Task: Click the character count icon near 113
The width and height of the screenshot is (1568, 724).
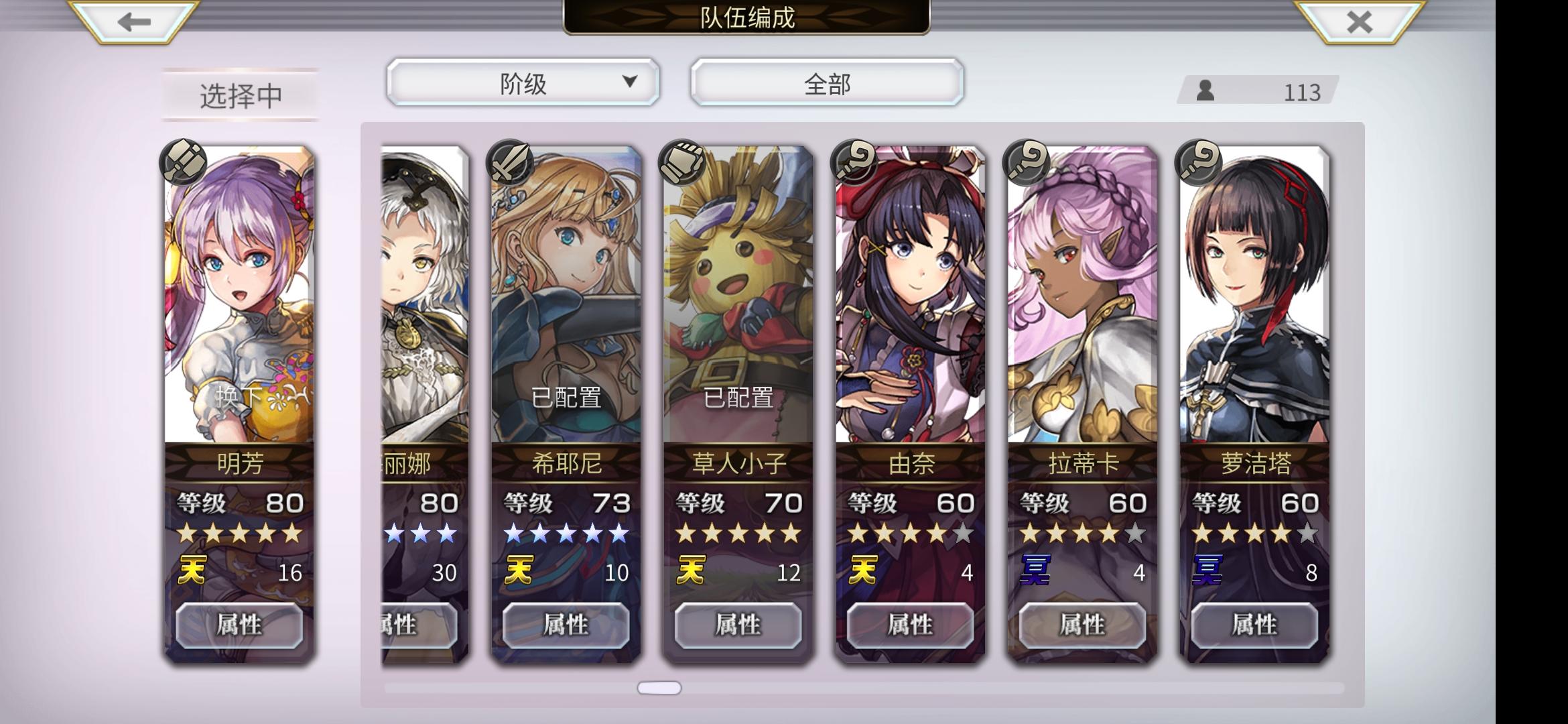Action: 1205,90
